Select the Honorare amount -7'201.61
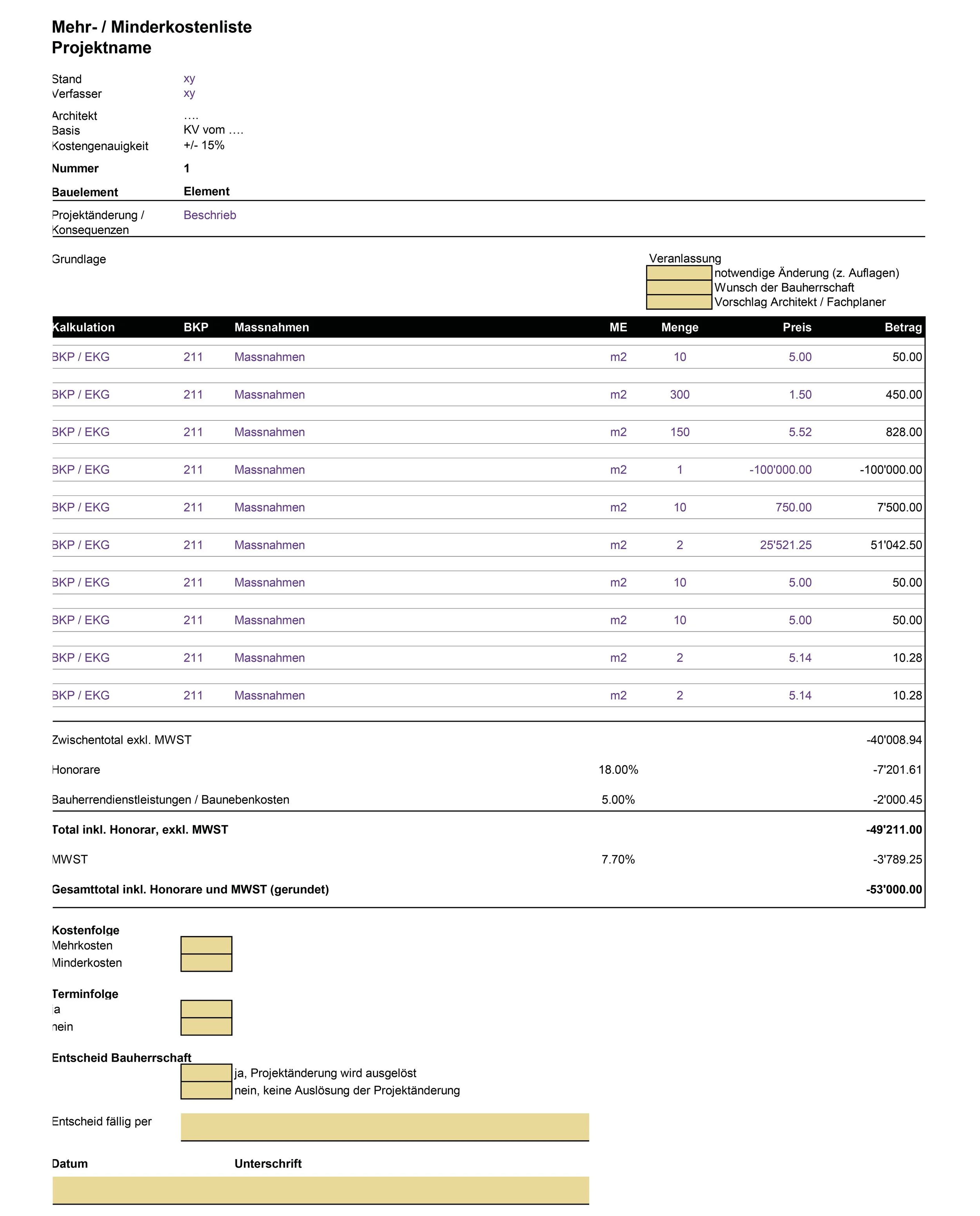The height and width of the screenshot is (1216, 980). 897,770
